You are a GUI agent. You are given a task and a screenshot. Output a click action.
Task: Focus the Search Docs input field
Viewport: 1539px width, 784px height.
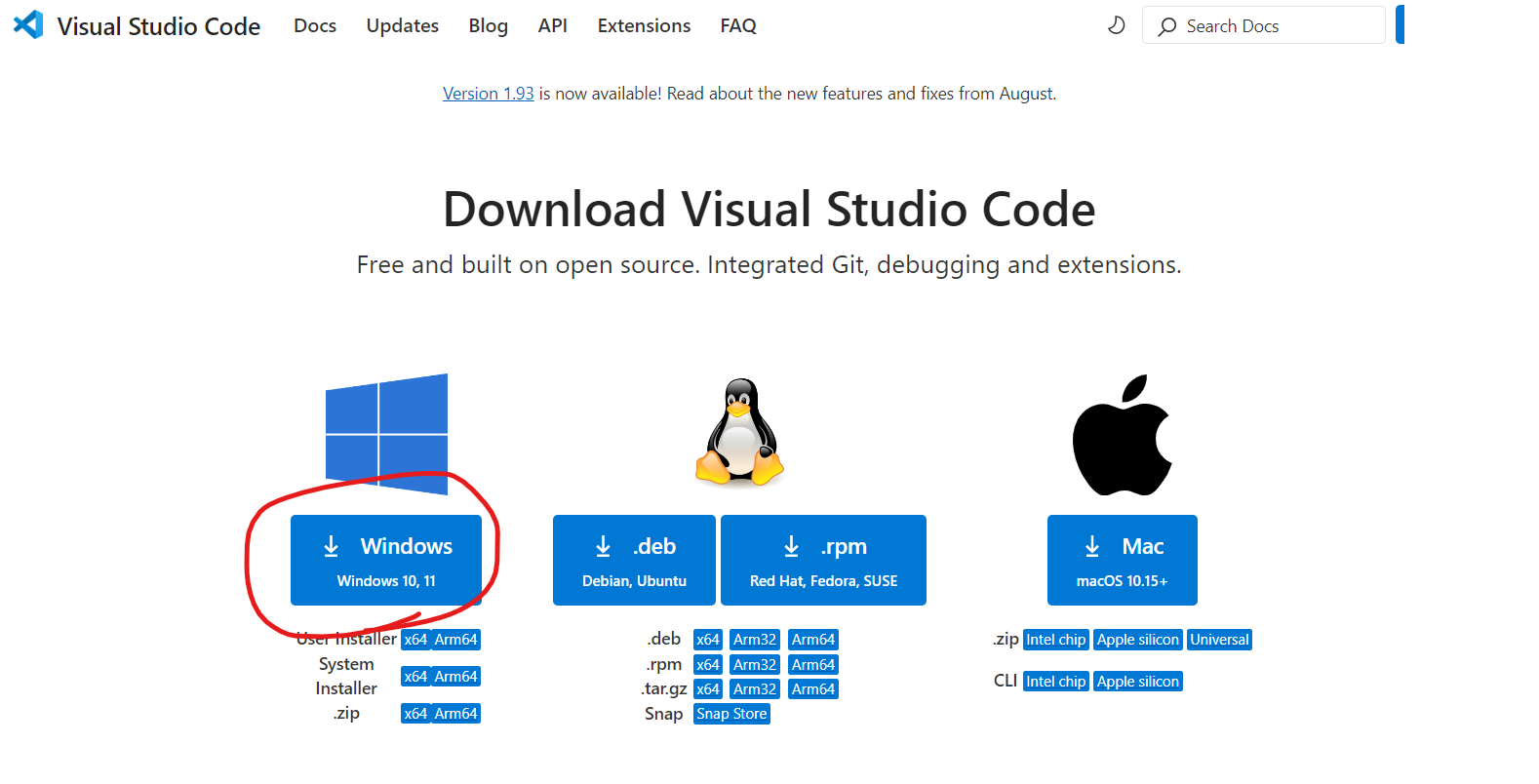point(1264,25)
